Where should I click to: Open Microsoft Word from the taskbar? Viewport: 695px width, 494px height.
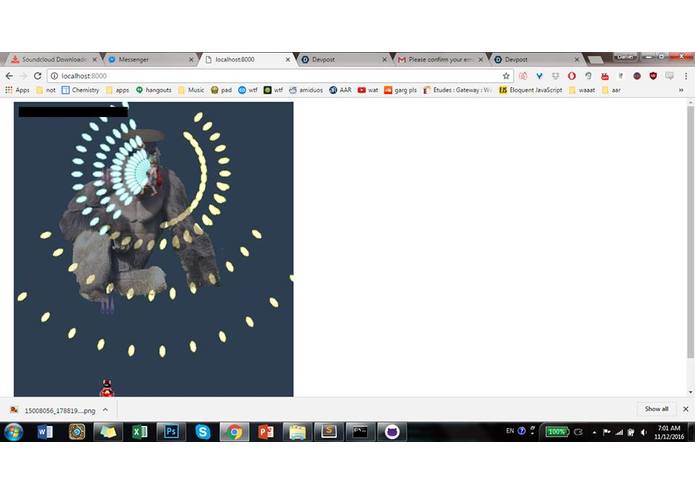[x=45, y=432]
